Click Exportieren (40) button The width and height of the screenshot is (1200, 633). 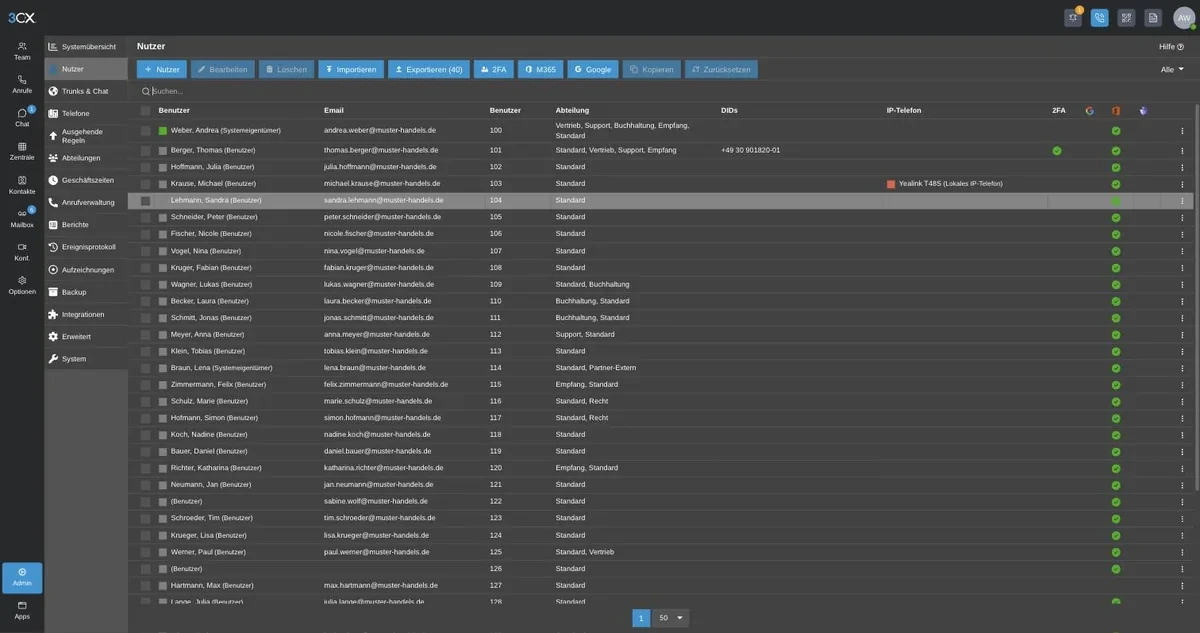(429, 69)
